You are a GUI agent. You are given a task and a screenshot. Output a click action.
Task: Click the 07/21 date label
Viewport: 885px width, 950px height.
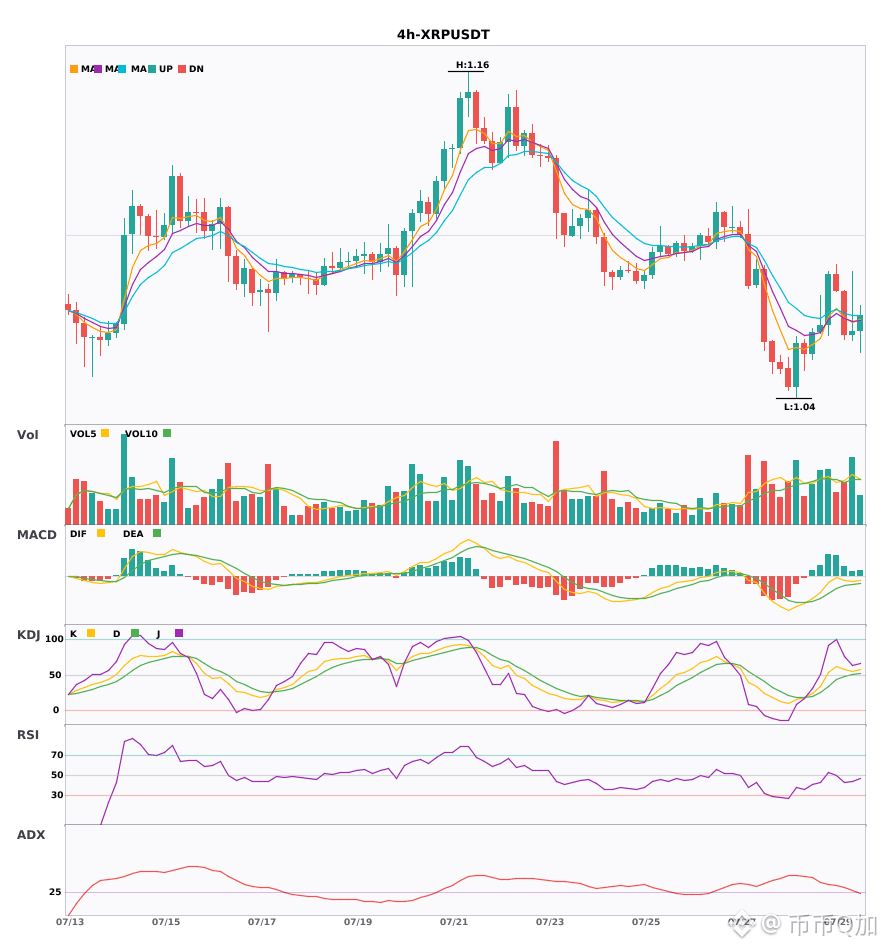tap(454, 922)
